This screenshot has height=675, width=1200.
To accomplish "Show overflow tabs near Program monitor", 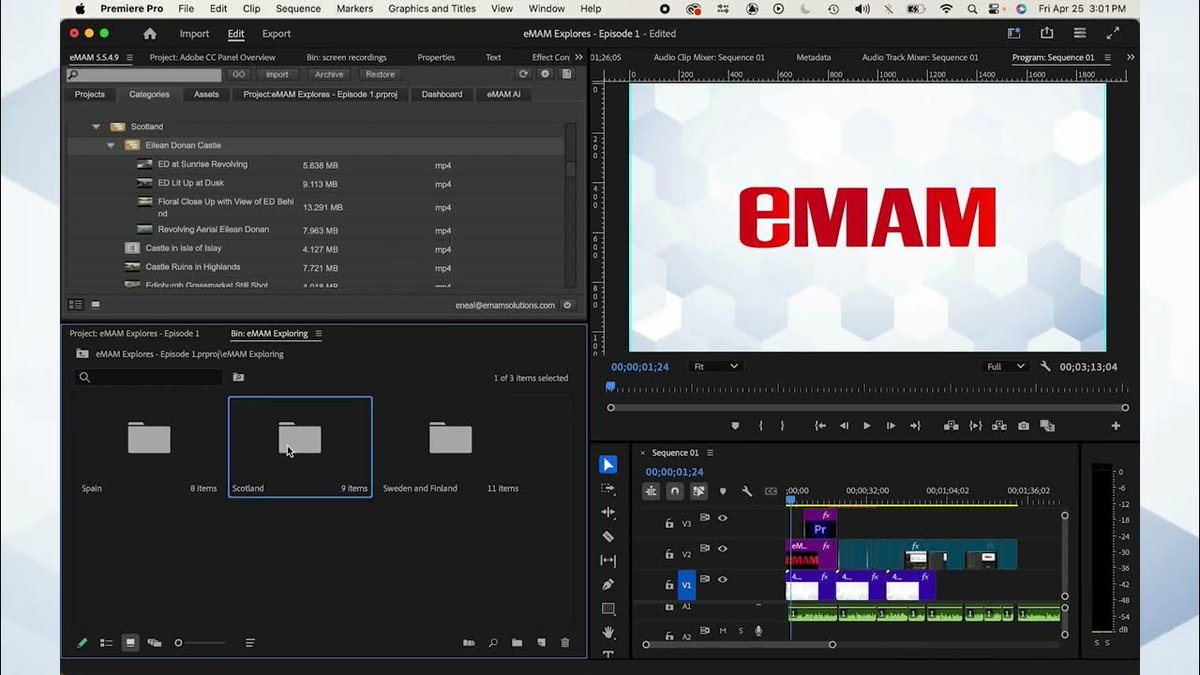I will (x=1130, y=57).
